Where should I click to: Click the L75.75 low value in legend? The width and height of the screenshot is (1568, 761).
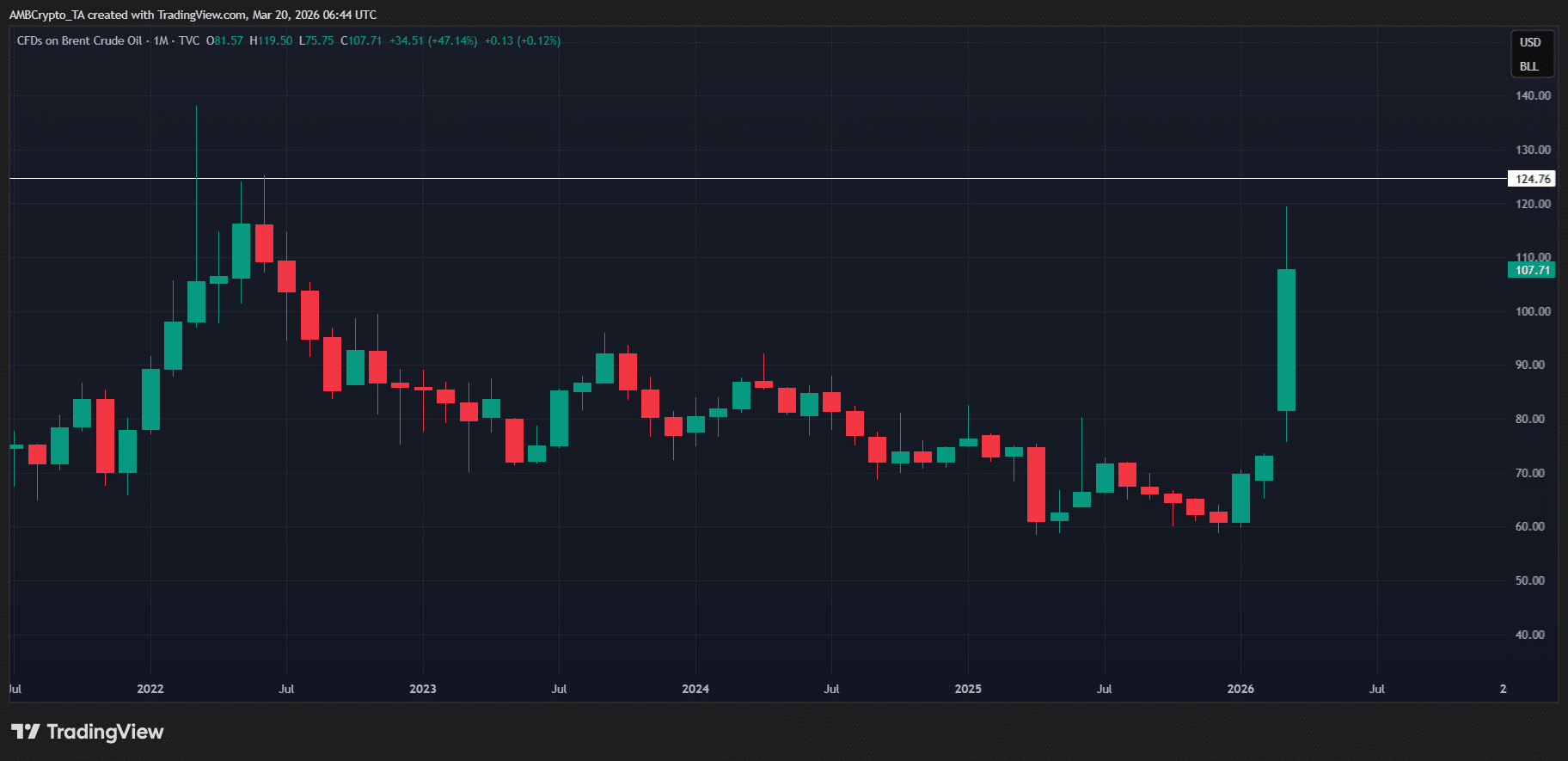[x=316, y=40]
